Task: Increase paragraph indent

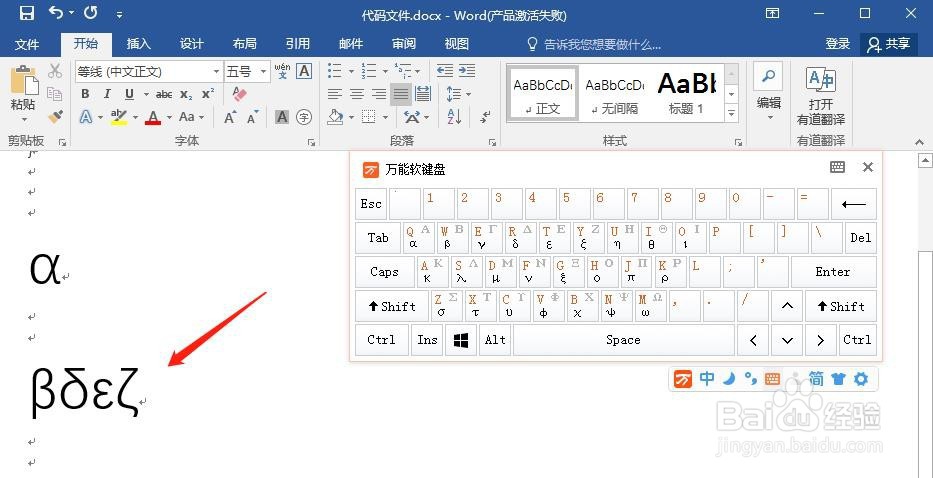Action: 467,71
